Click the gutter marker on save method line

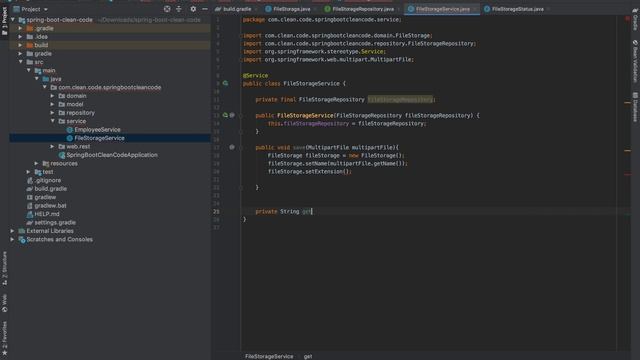[232, 147]
